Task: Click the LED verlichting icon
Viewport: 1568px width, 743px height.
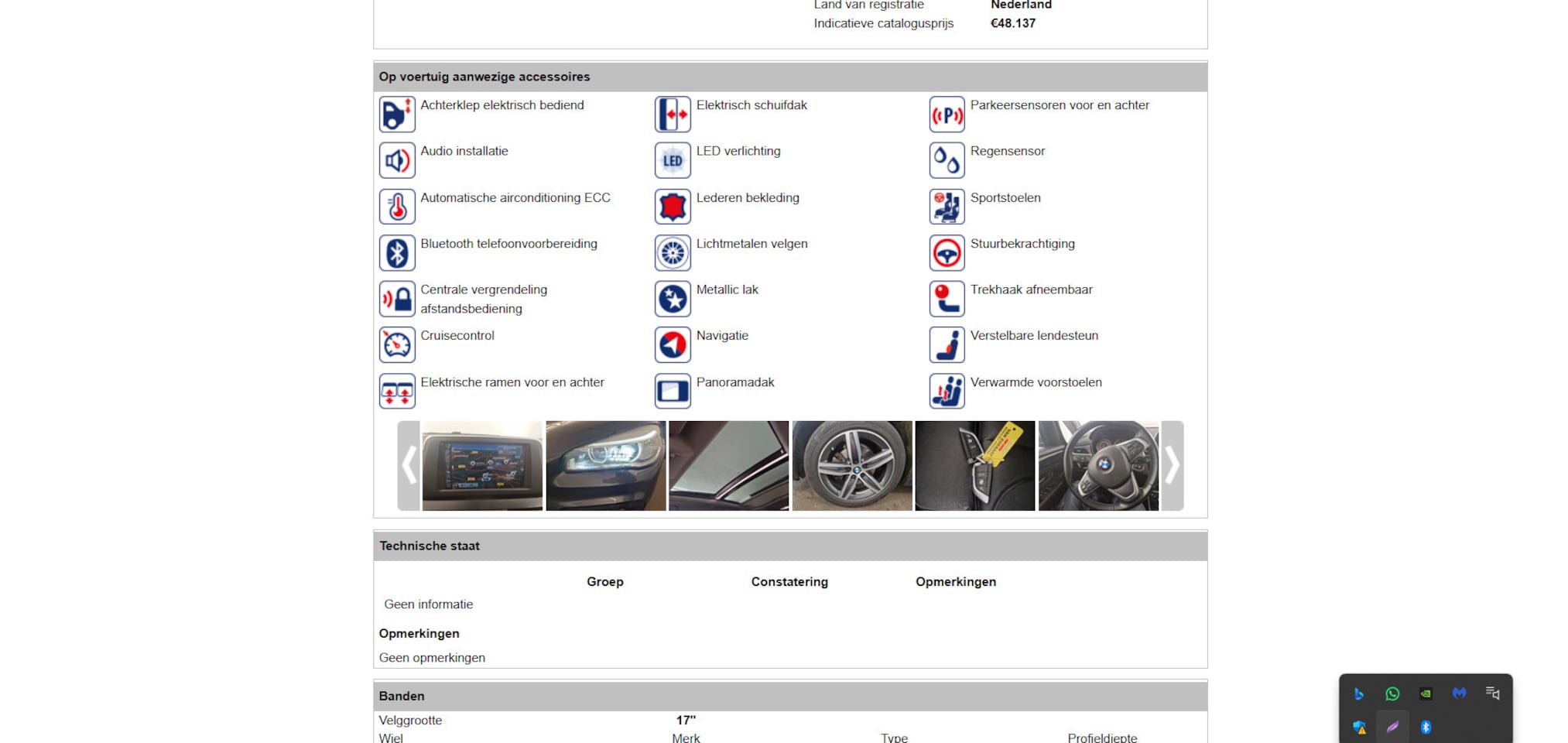Action: click(x=673, y=160)
